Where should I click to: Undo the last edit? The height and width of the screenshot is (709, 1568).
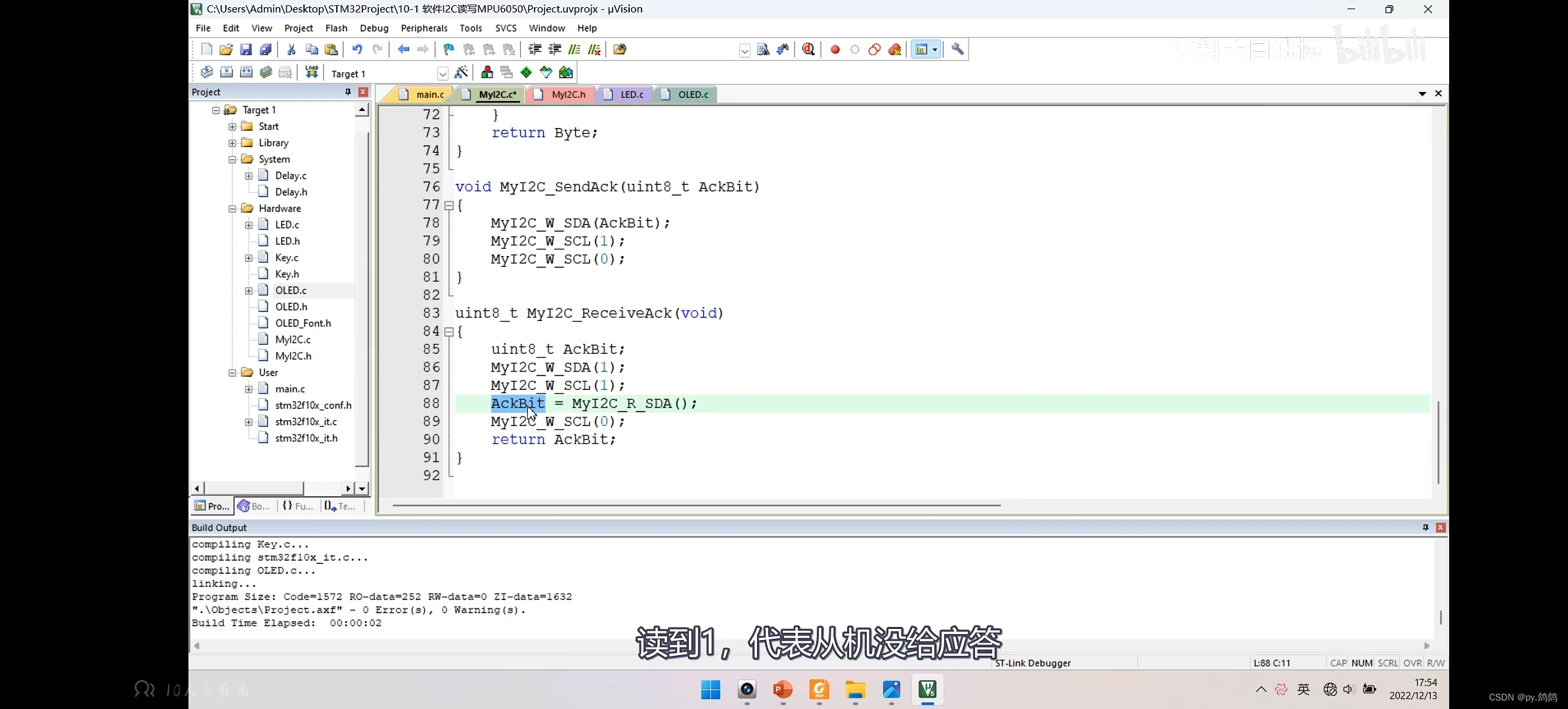coord(357,49)
